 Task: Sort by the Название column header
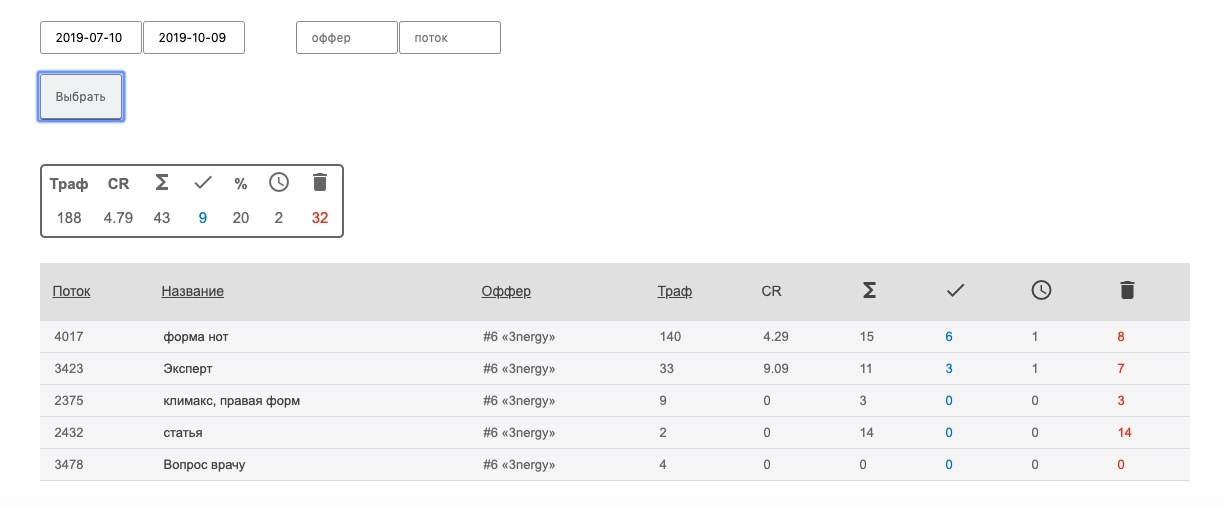click(192, 292)
